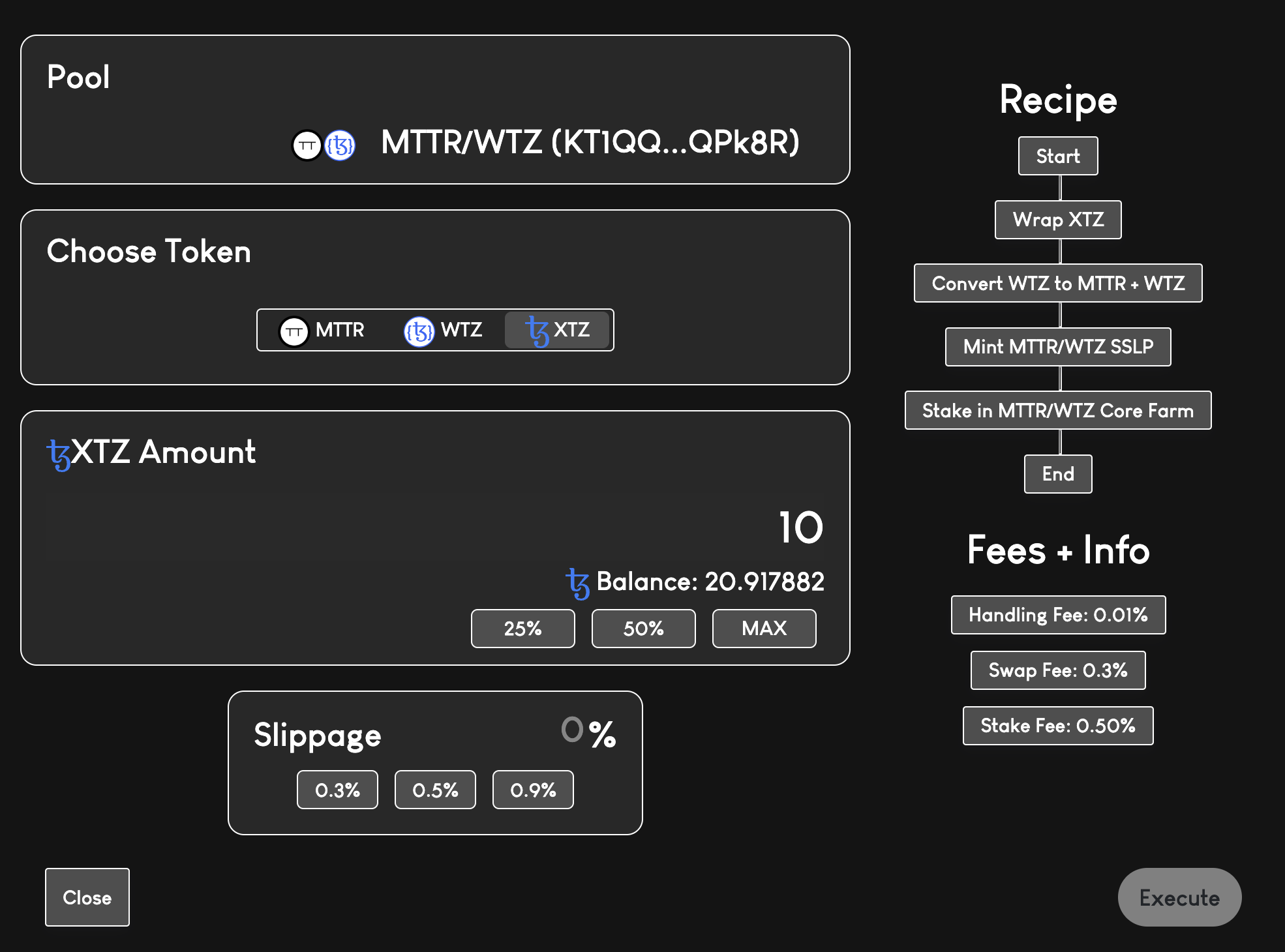Click Stake in MTTR/WTZ Core Farm step
This screenshot has height=952, width=1285.
(x=1058, y=411)
